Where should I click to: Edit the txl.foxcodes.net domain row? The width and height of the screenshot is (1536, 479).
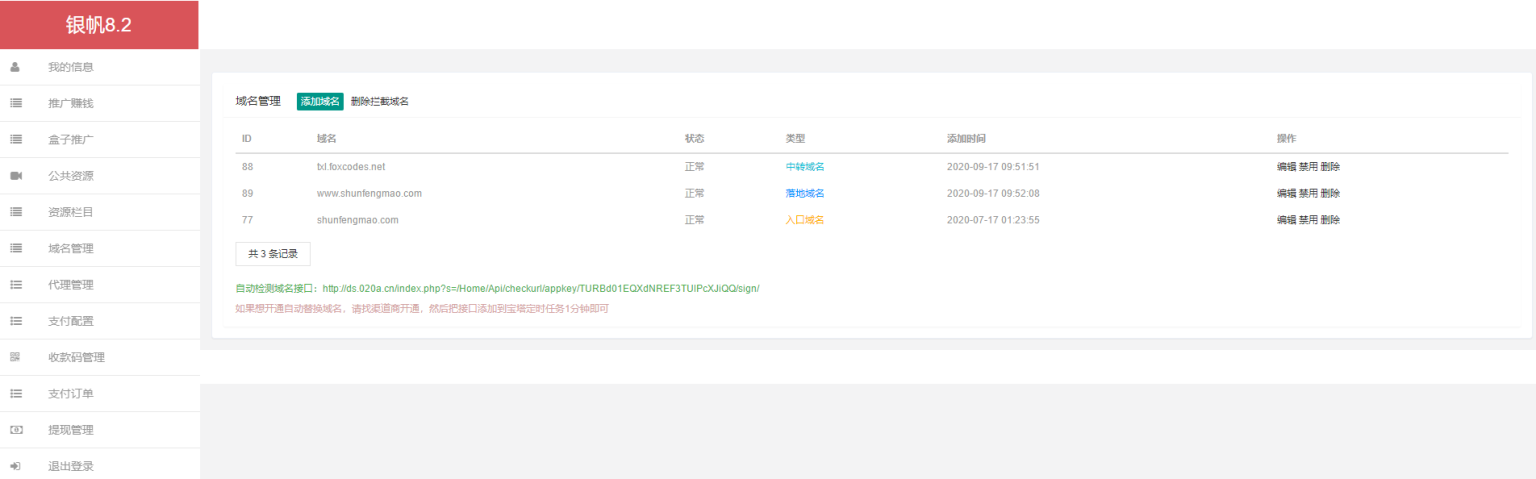(1286, 167)
